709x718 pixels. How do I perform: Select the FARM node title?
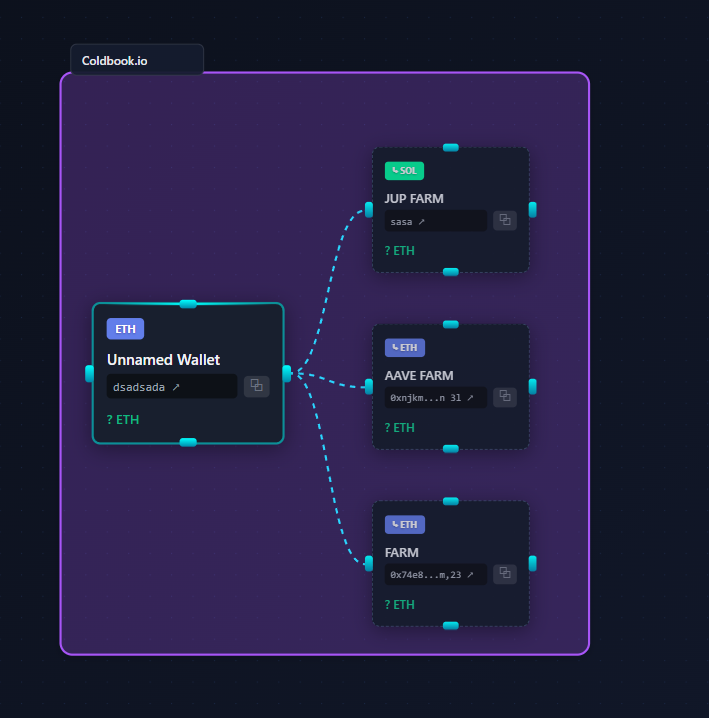(402, 553)
